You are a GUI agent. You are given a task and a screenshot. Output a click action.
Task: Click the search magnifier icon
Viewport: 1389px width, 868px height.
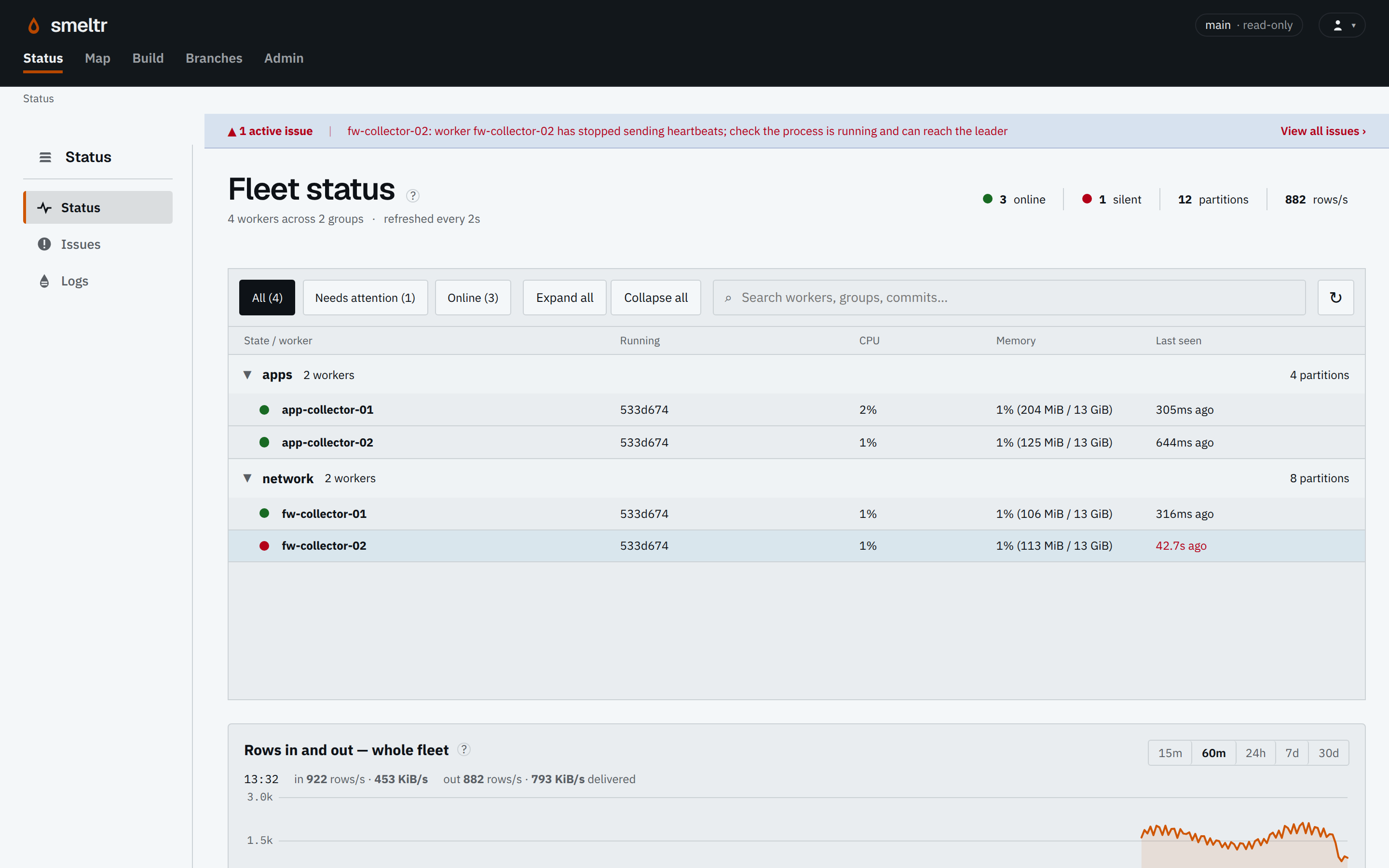pyautogui.click(x=728, y=298)
